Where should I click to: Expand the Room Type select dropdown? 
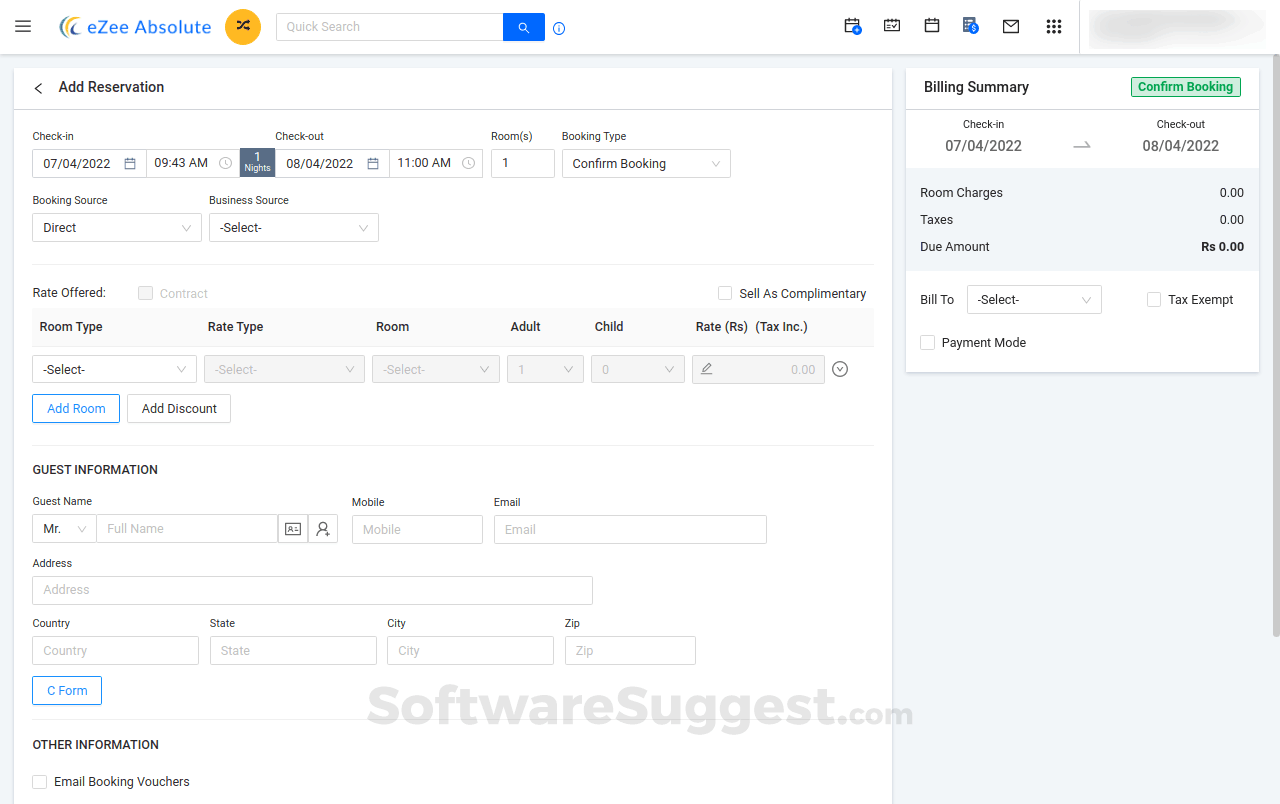point(115,370)
